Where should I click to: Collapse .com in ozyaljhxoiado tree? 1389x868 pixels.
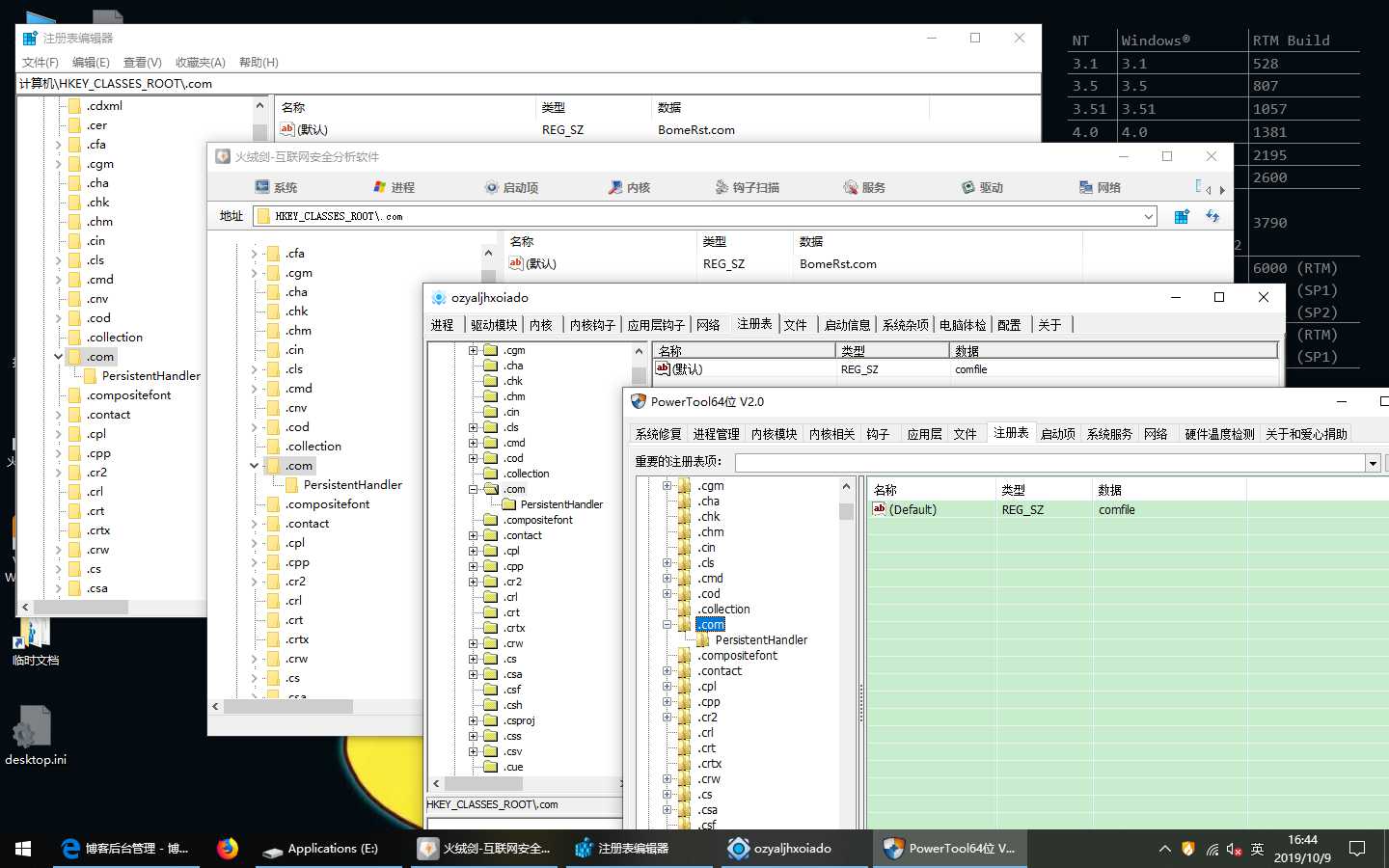click(474, 489)
